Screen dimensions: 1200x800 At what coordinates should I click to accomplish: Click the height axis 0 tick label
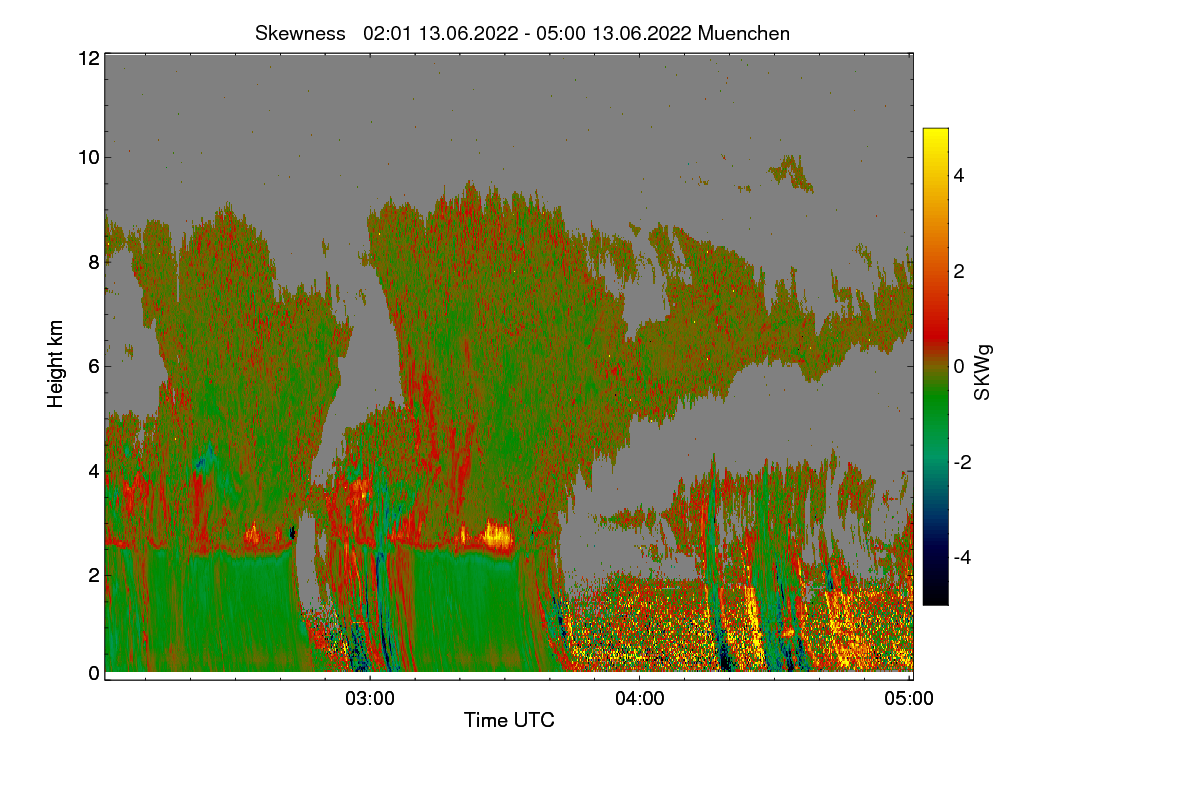[94, 673]
